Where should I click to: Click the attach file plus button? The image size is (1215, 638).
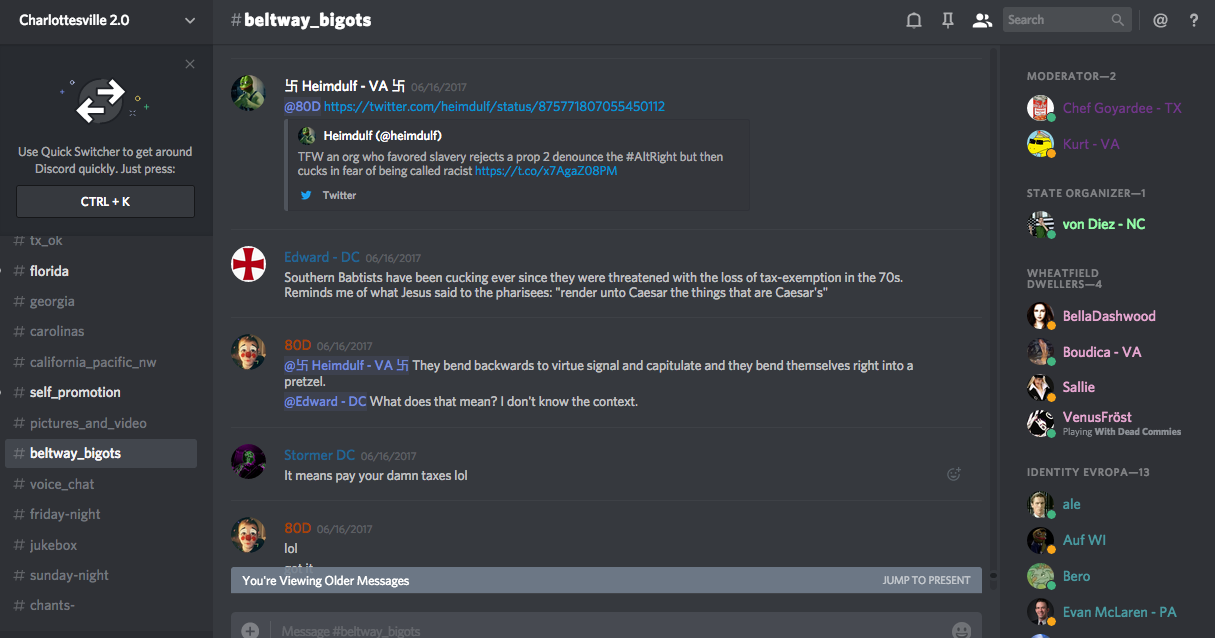250,630
